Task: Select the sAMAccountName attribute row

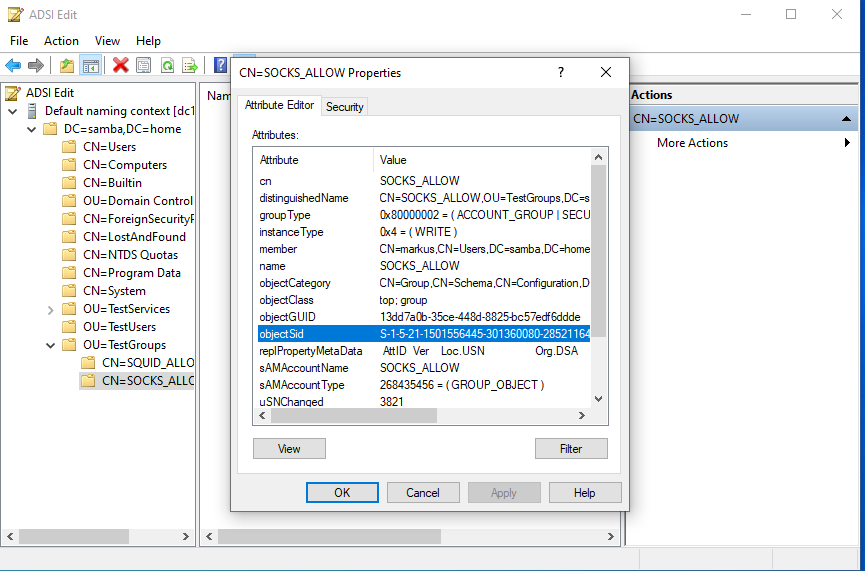Action: (424, 367)
